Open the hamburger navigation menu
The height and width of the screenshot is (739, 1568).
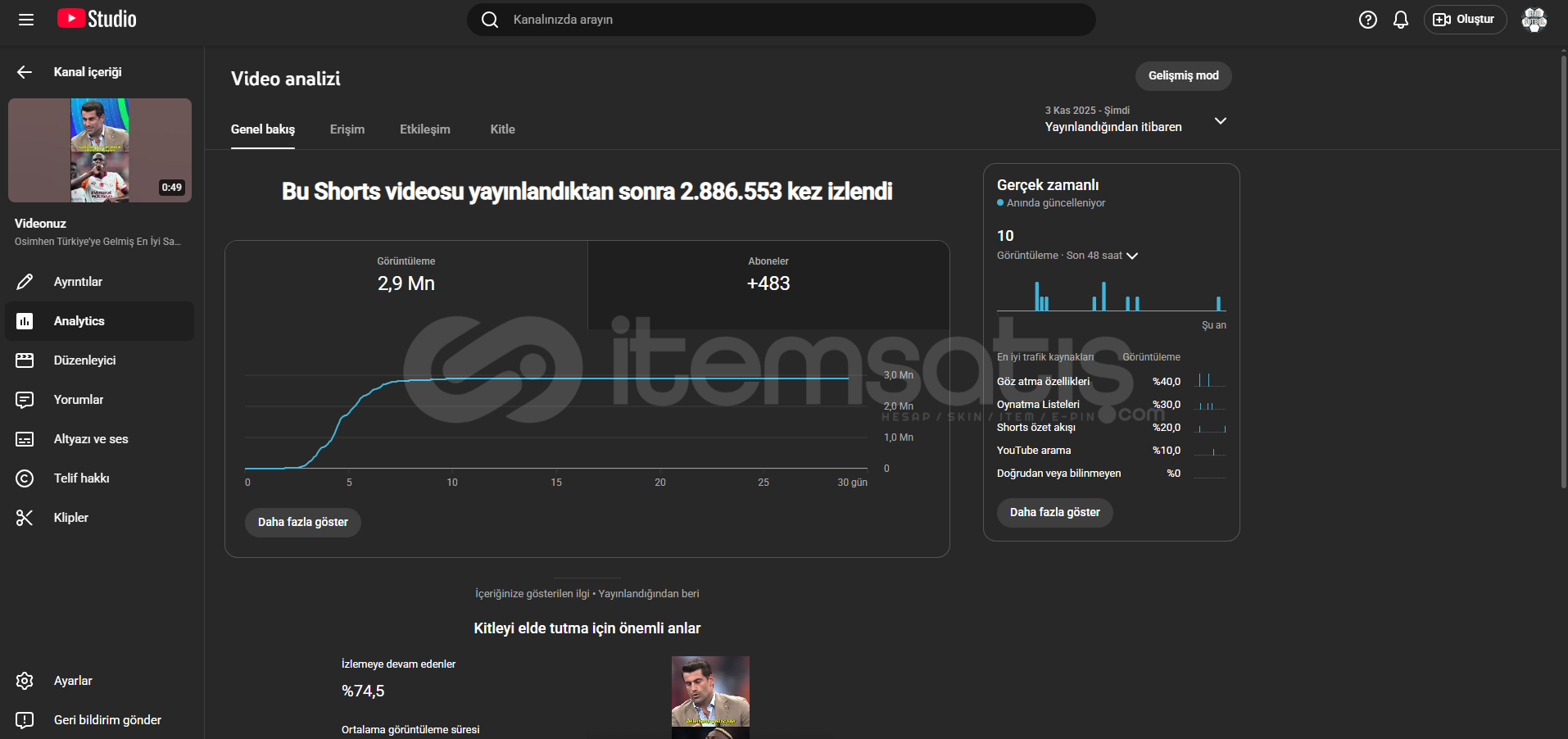click(x=26, y=20)
